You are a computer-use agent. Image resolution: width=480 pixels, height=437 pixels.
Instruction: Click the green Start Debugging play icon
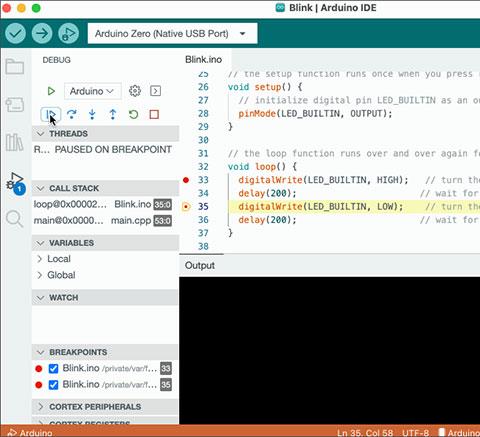click(x=51, y=91)
